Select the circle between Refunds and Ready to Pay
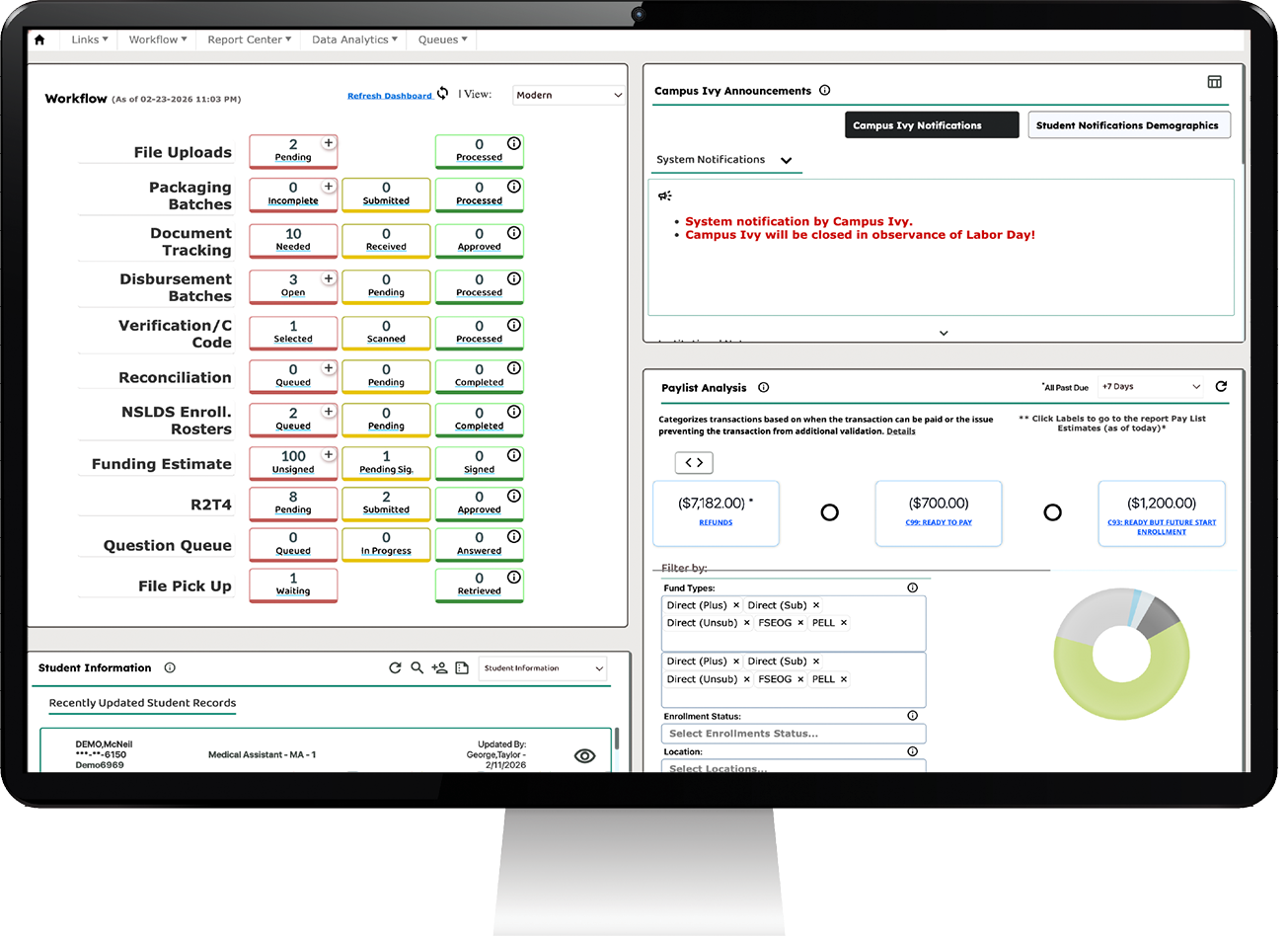The image size is (1288, 936). point(829,512)
